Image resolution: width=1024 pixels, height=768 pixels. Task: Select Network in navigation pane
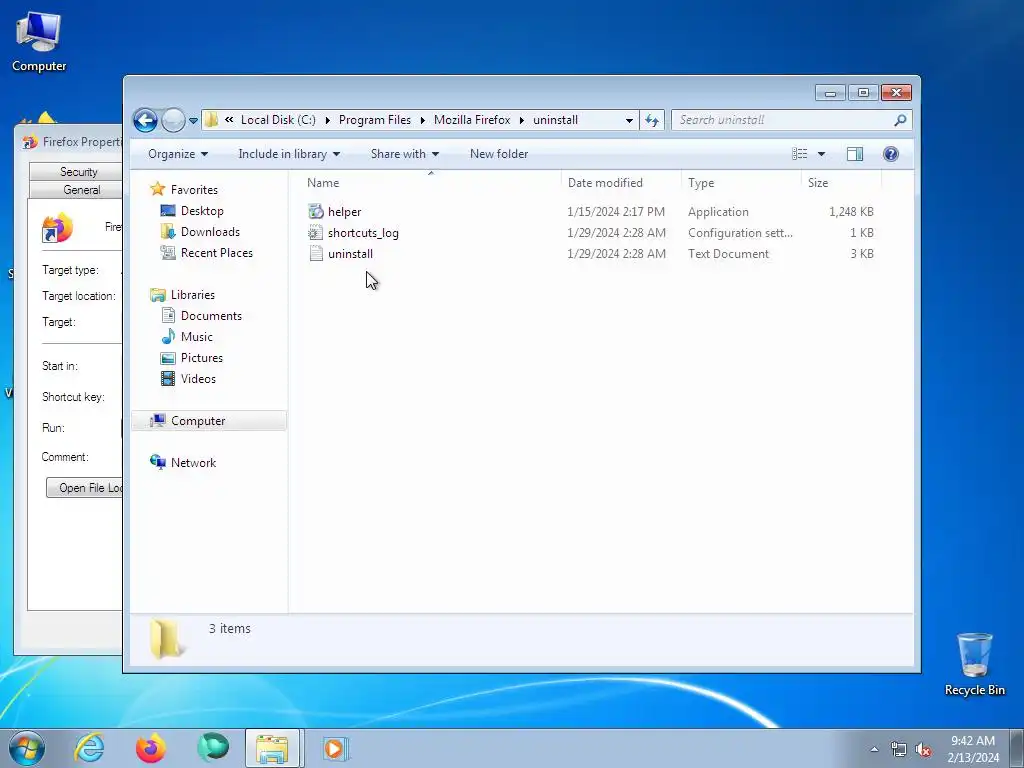[193, 462]
